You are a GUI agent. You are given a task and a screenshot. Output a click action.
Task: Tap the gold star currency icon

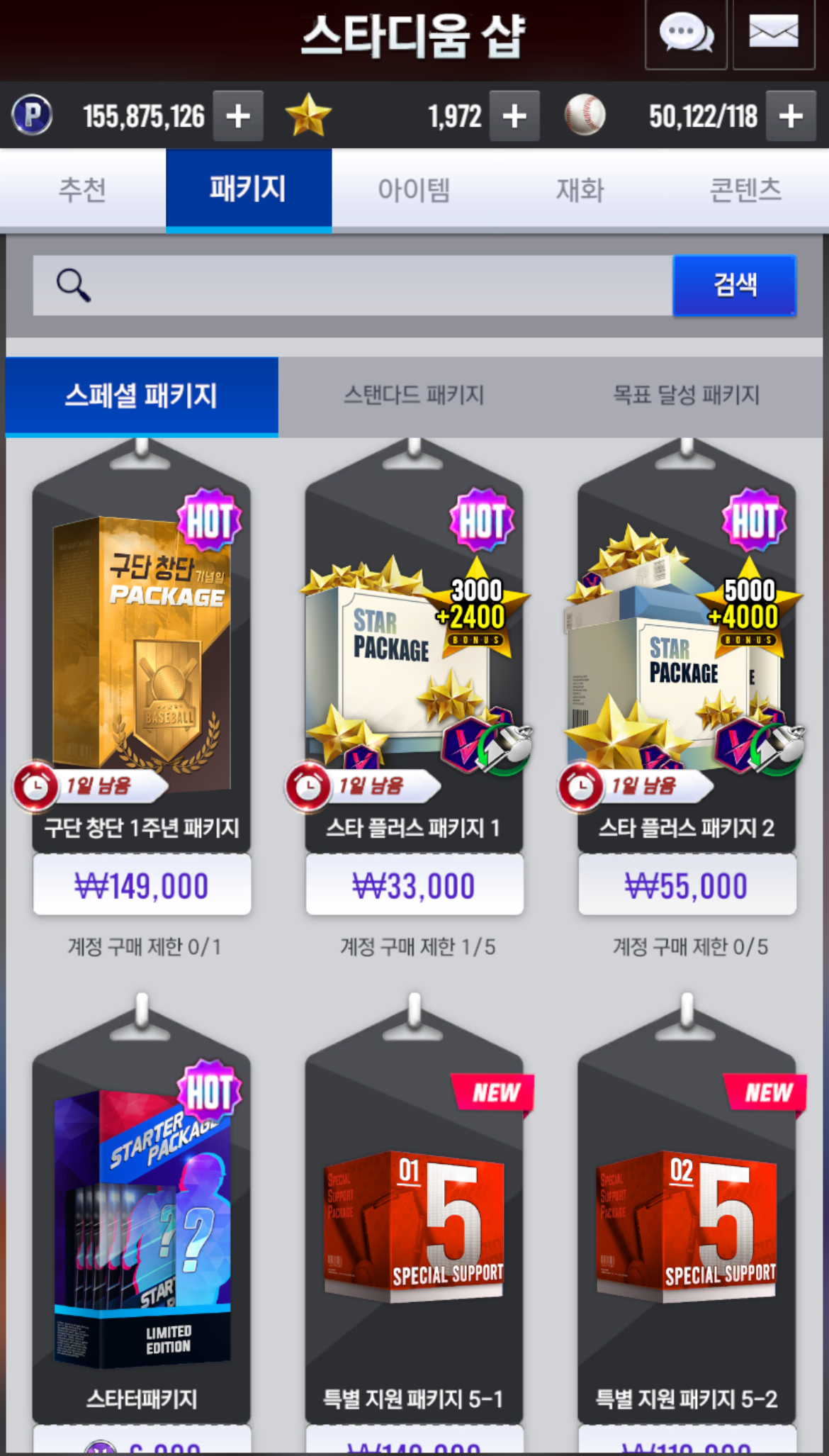point(308,115)
